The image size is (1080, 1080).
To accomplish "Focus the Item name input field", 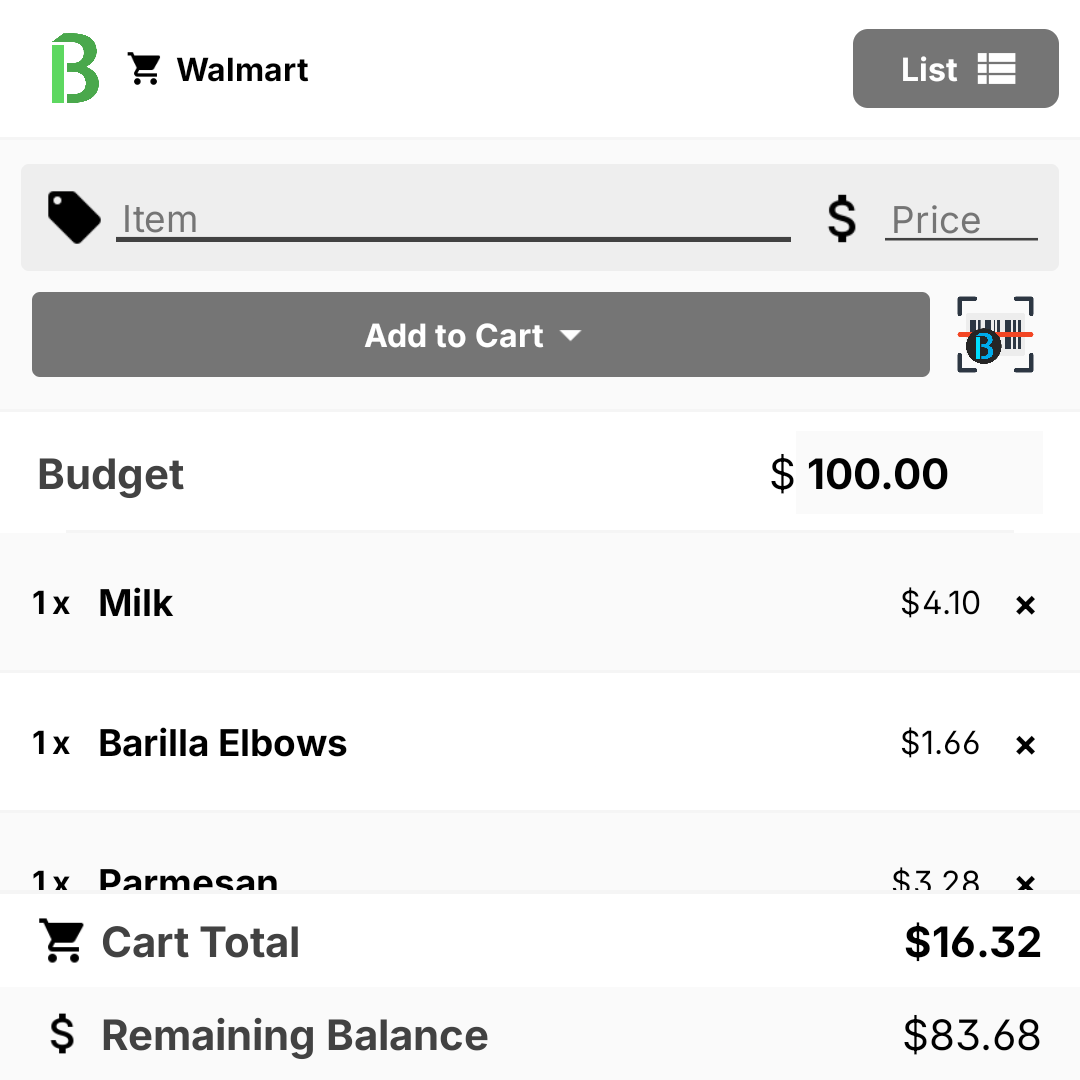I will pos(453,219).
